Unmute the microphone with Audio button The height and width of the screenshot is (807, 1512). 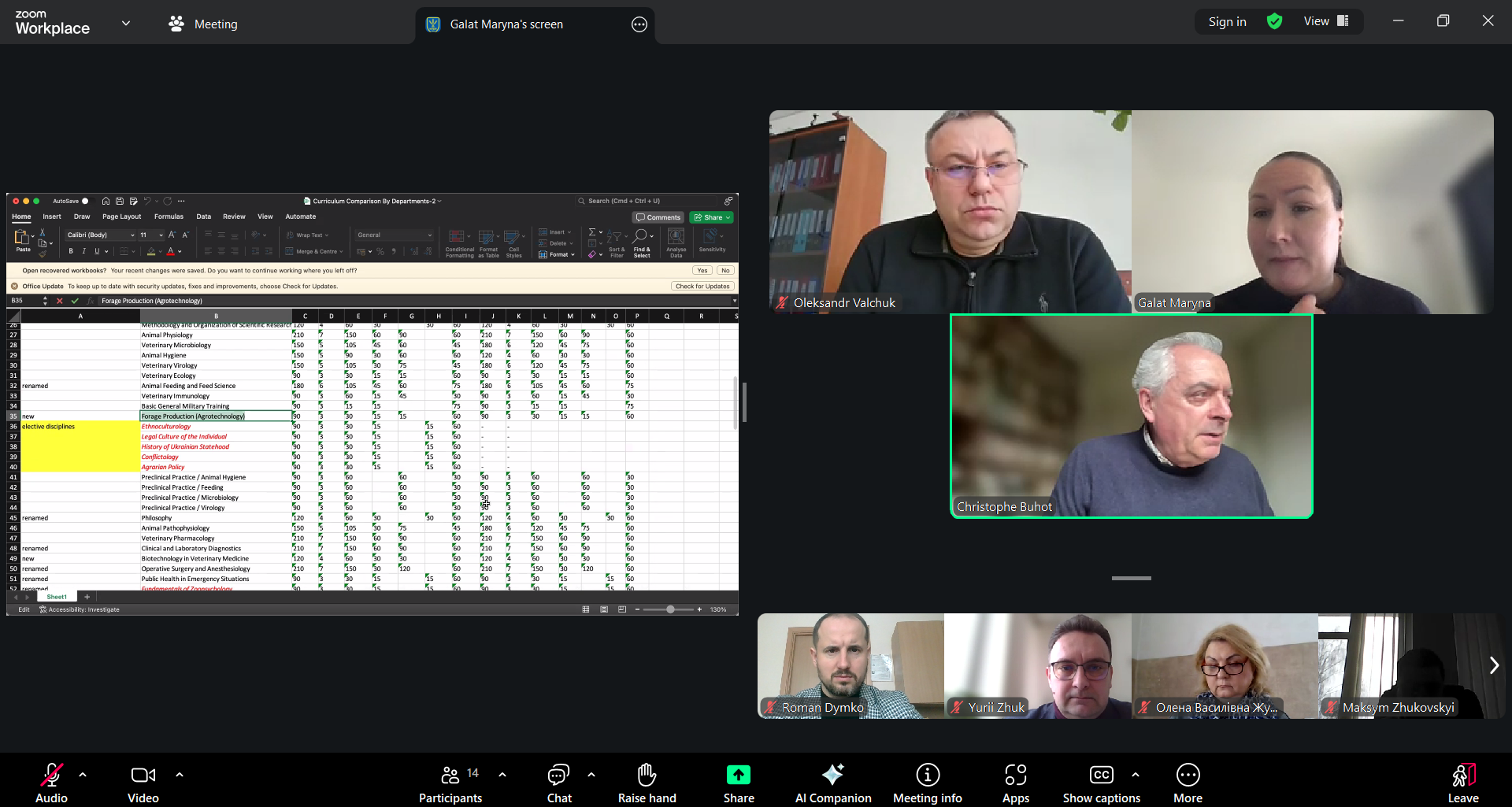click(x=52, y=783)
